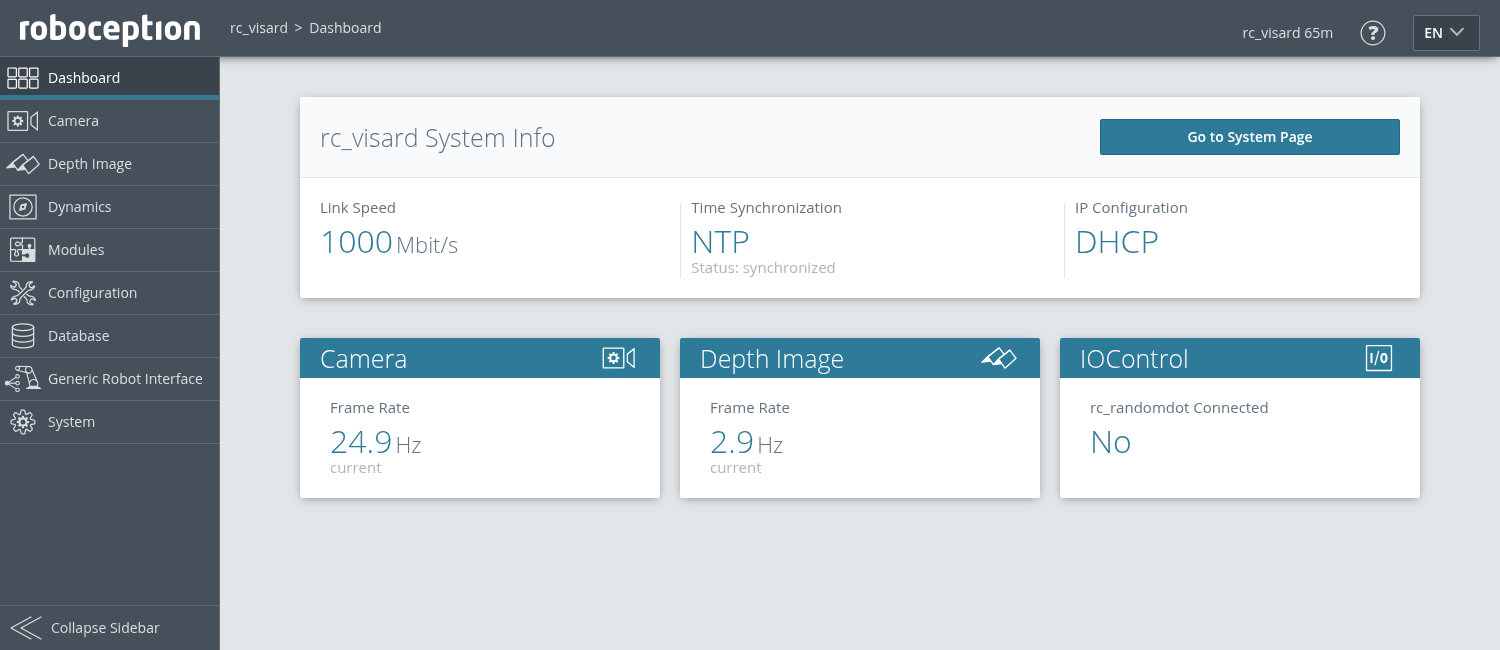Click the Dashboard grid icon
Viewport: 1500px width, 650px height.
(x=23, y=77)
